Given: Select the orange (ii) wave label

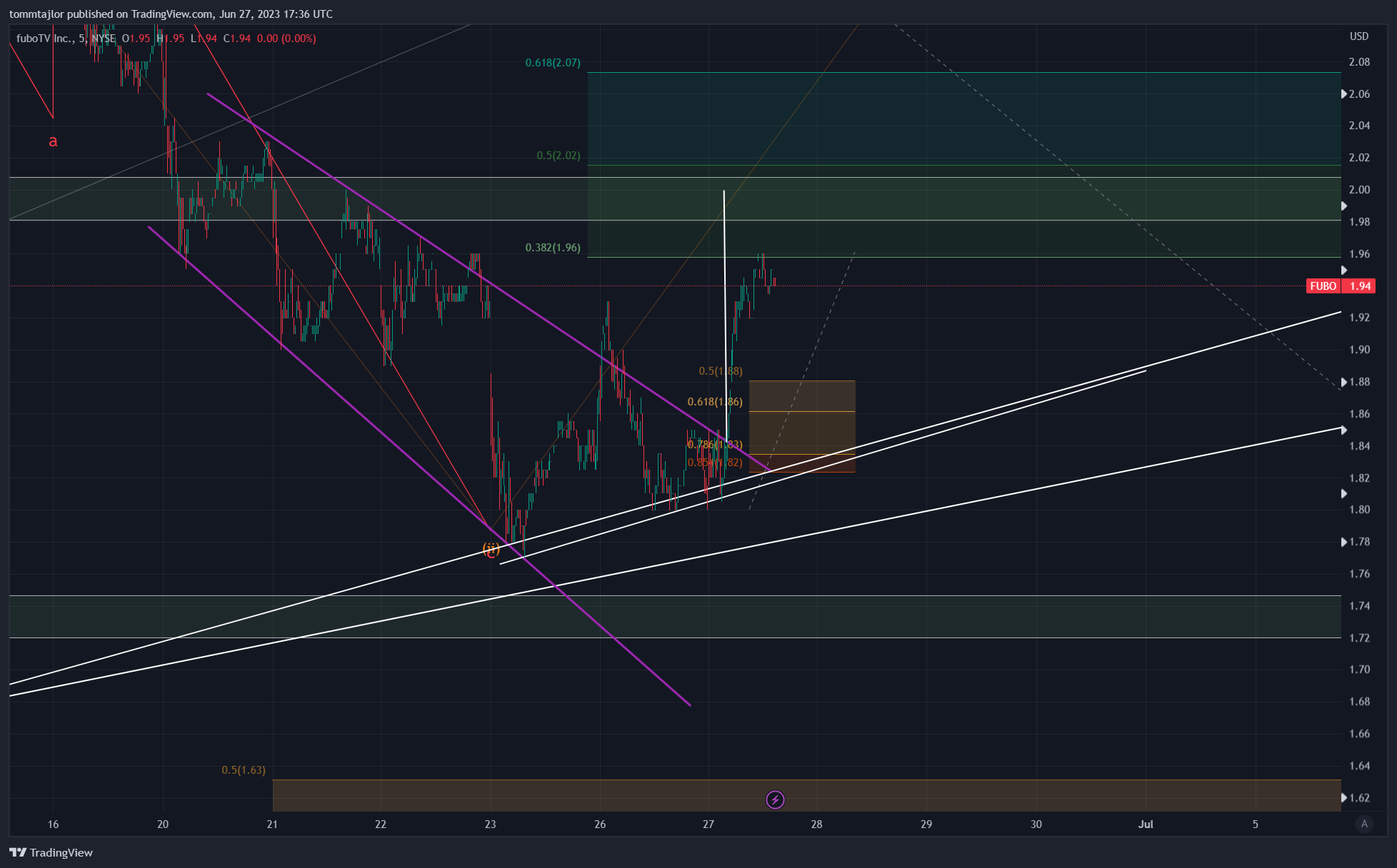Looking at the screenshot, I should coord(491,549).
